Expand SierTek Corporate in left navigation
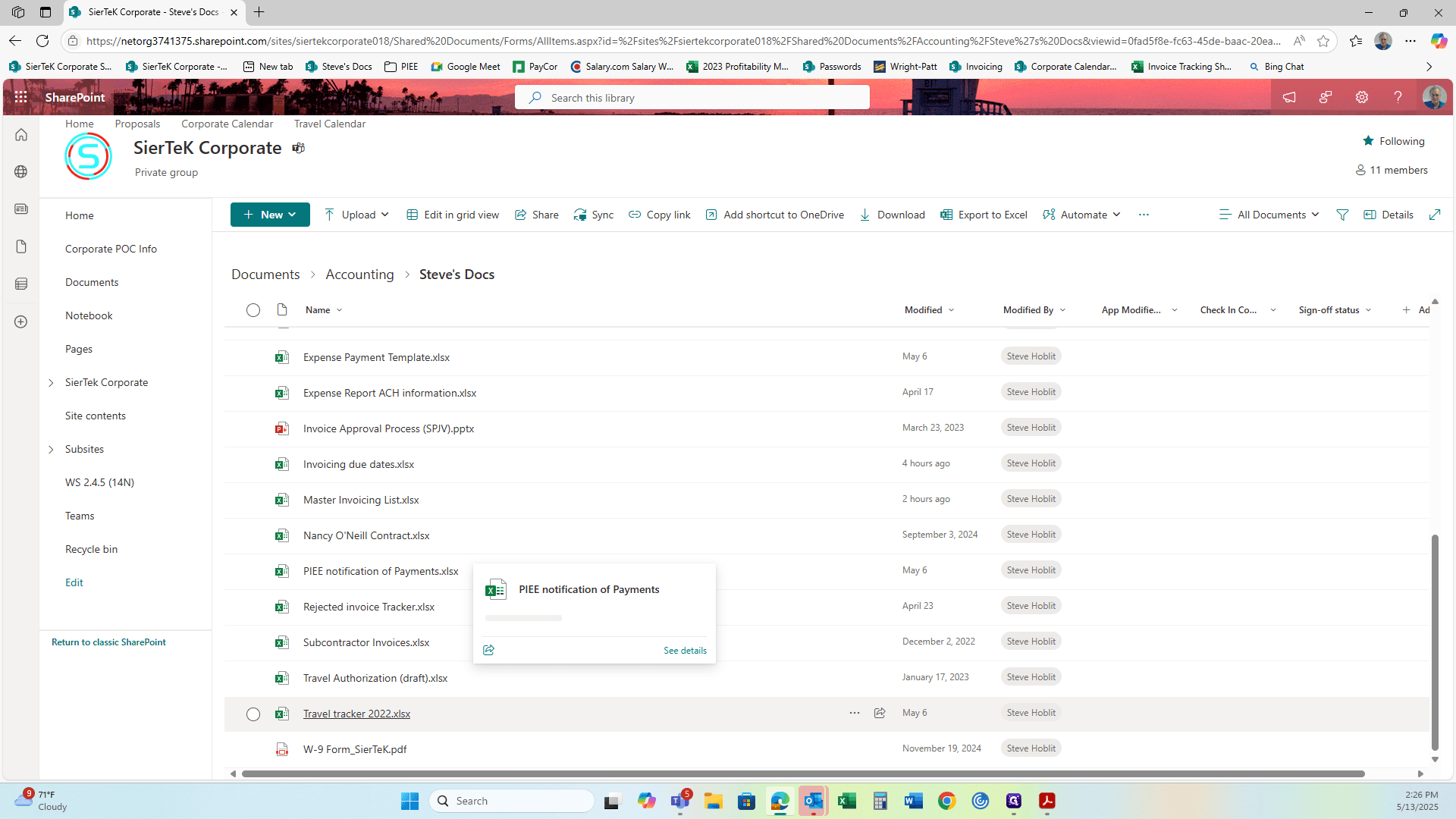1456x819 pixels. click(x=51, y=383)
